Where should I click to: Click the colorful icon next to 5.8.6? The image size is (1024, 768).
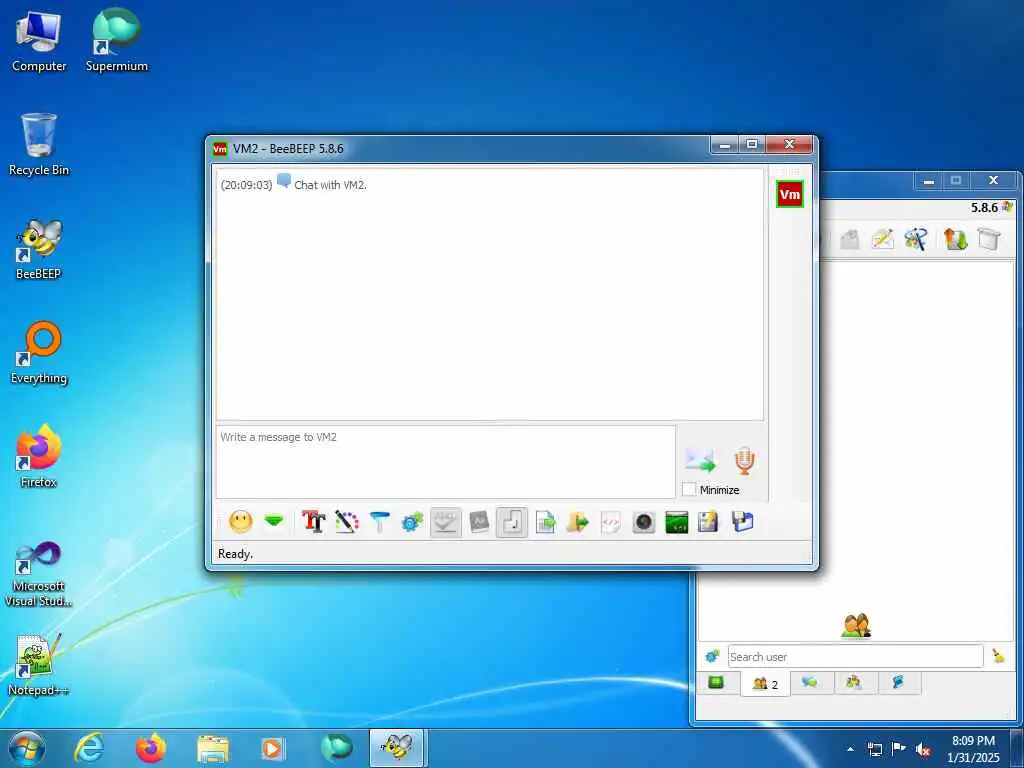pyautogui.click(x=1008, y=207)
